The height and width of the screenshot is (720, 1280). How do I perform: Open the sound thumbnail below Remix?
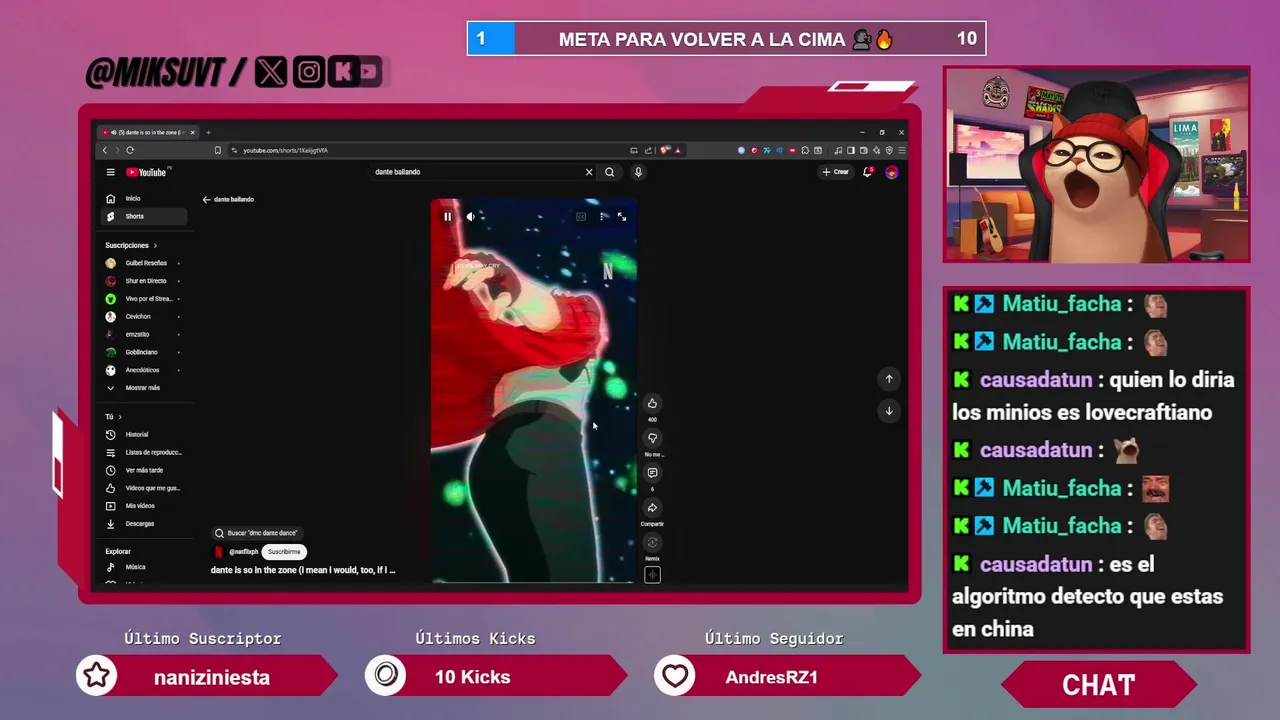click(x=652, y=575)
